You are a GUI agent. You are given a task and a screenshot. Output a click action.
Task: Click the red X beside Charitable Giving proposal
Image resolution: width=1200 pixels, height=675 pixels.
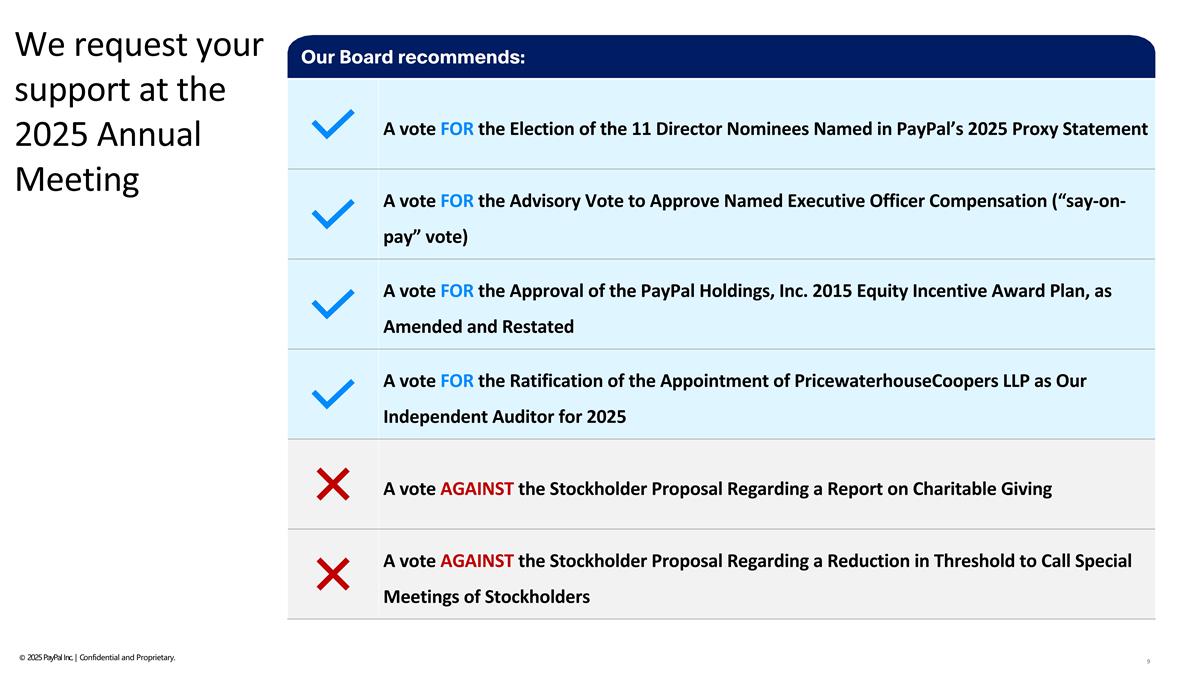point(332,485)
